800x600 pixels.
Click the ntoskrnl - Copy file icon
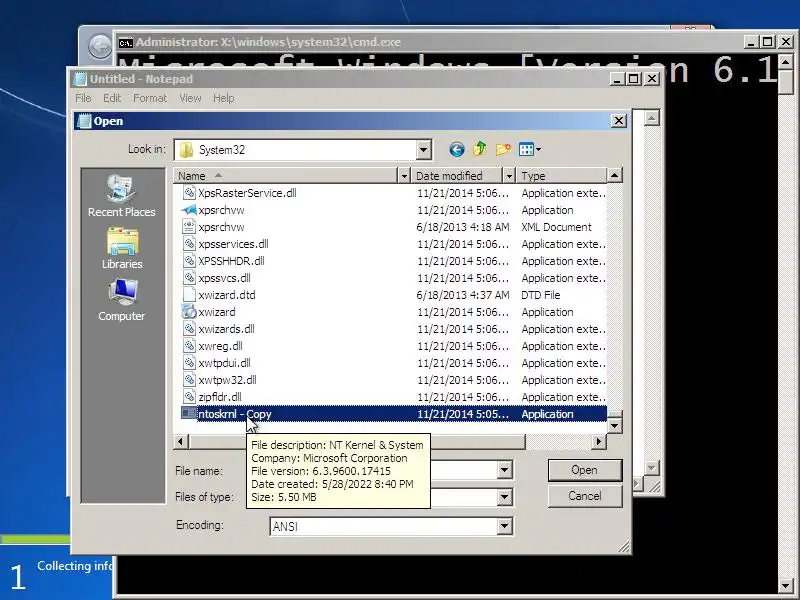(x=189, y=414)
